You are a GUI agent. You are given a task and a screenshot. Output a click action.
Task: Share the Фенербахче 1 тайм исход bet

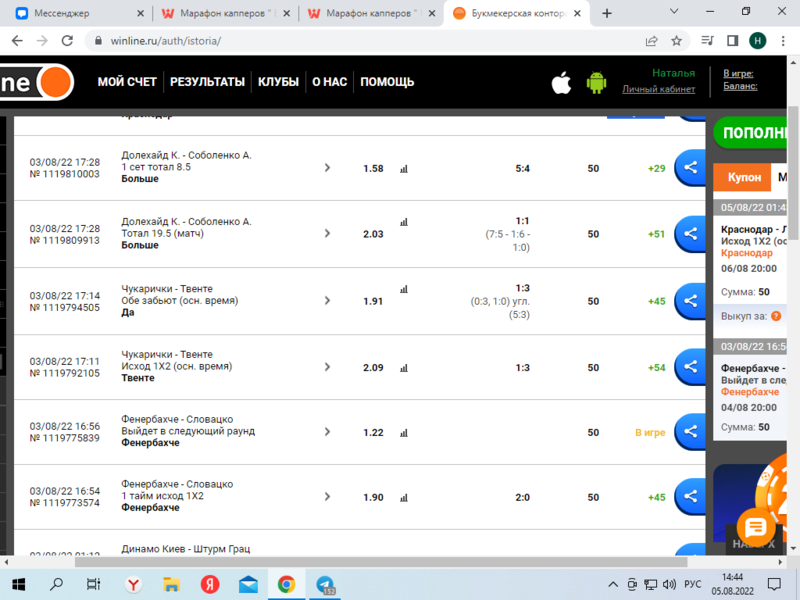click(x=689, y=497)
